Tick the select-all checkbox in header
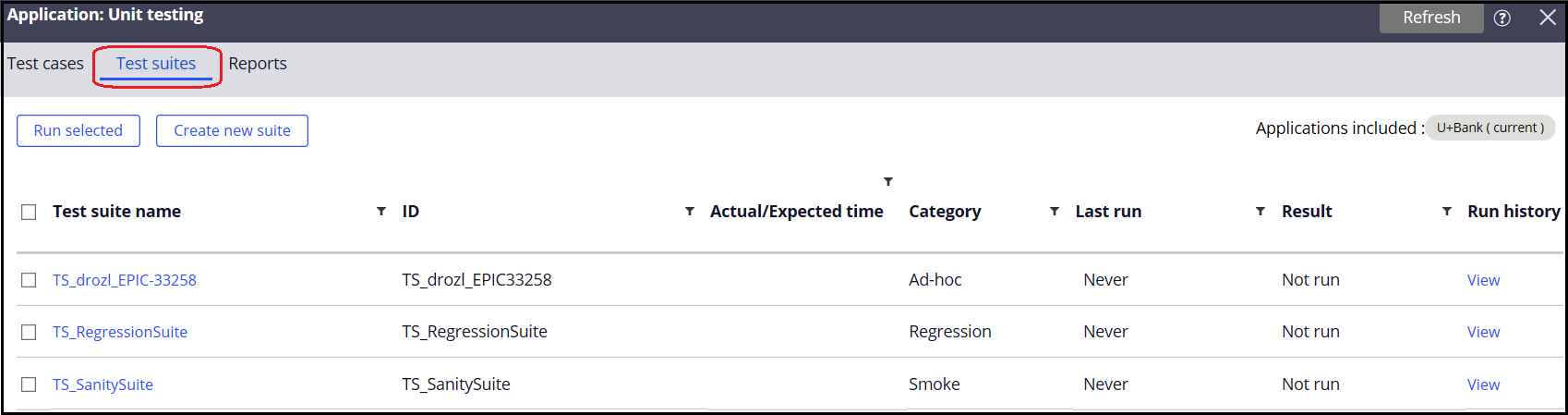1568x415 pixels. coord(29,212)
